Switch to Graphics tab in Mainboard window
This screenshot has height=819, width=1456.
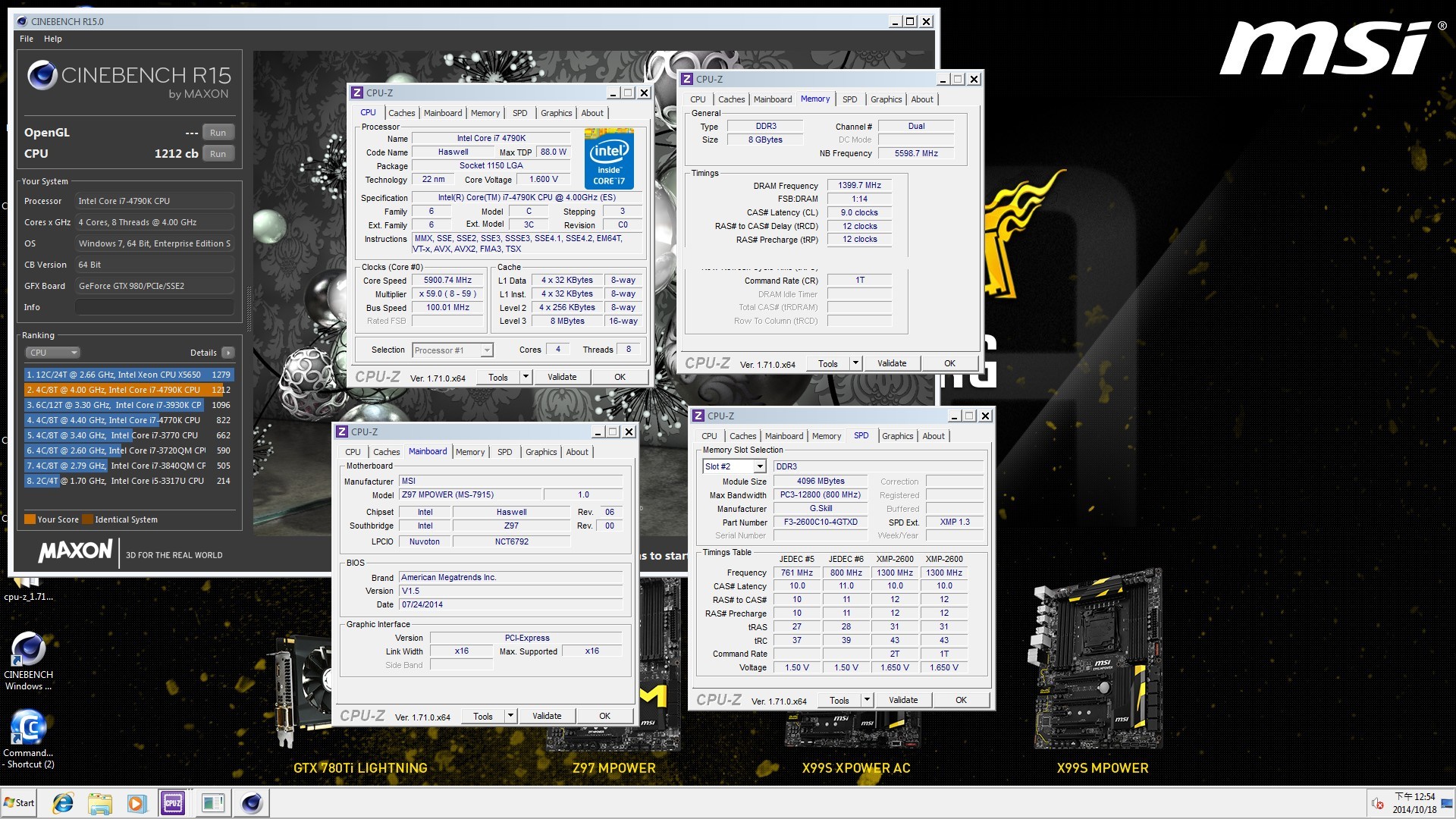click(541, 452)
